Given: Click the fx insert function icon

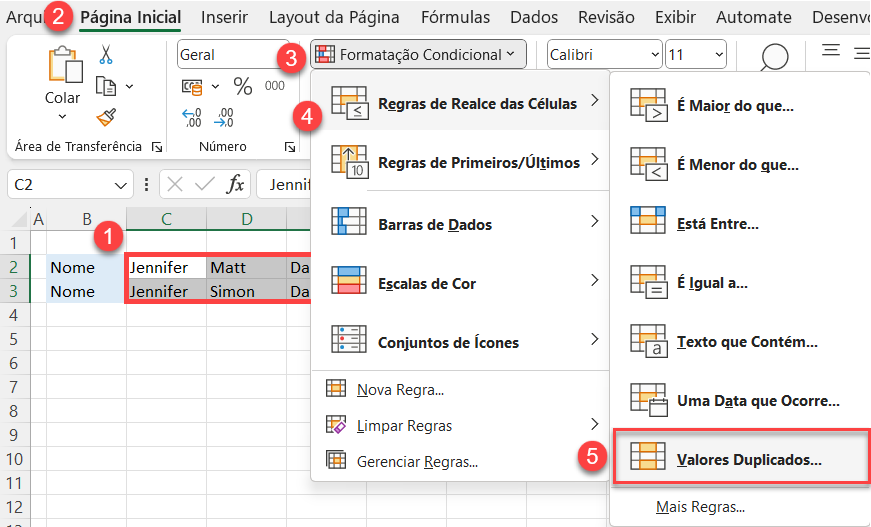Looking at the screenshot, I should (236, 184).
